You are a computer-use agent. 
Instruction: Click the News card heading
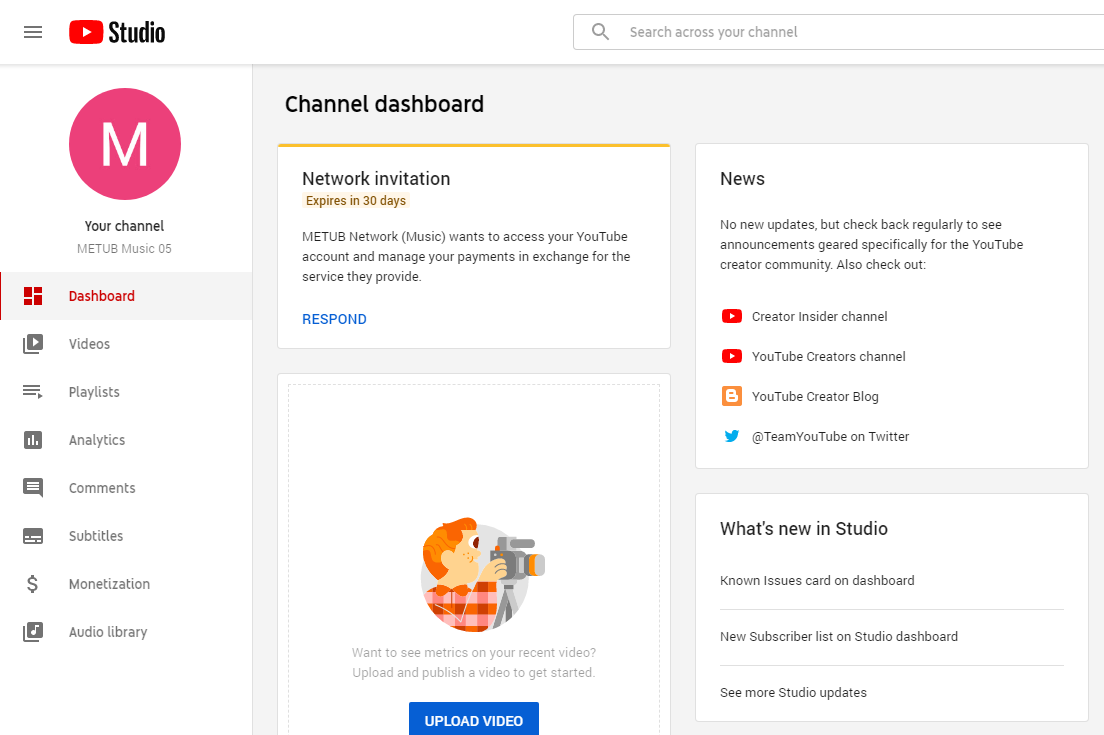coord(742,179)
